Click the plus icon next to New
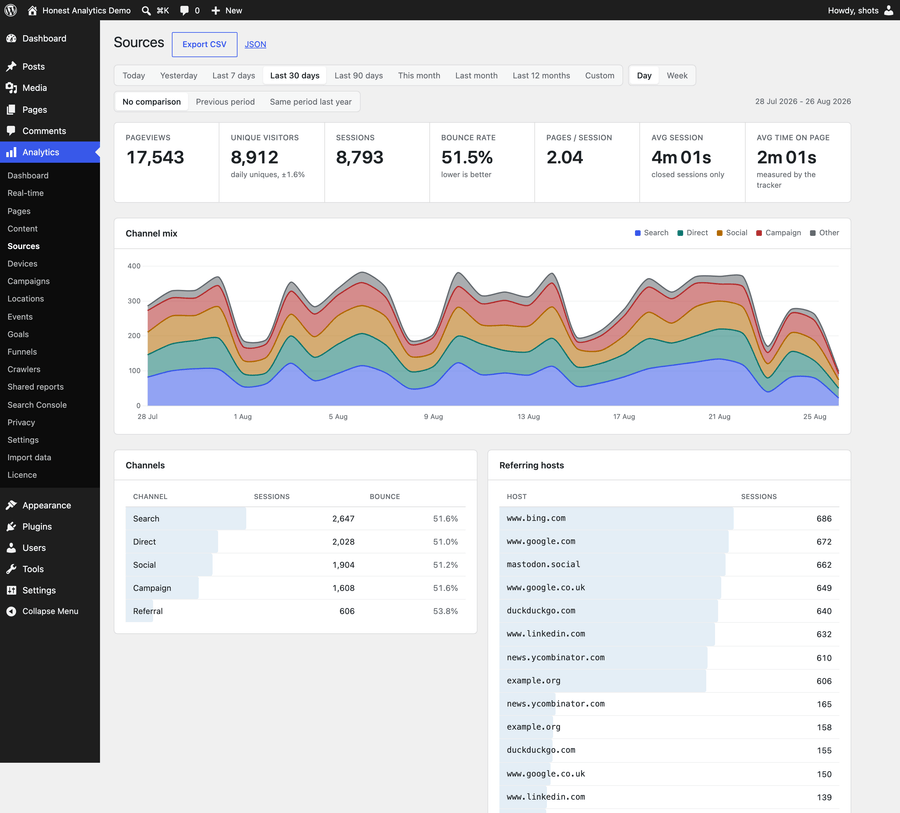Viewport: 900px width, 813px height. point(216,10)
